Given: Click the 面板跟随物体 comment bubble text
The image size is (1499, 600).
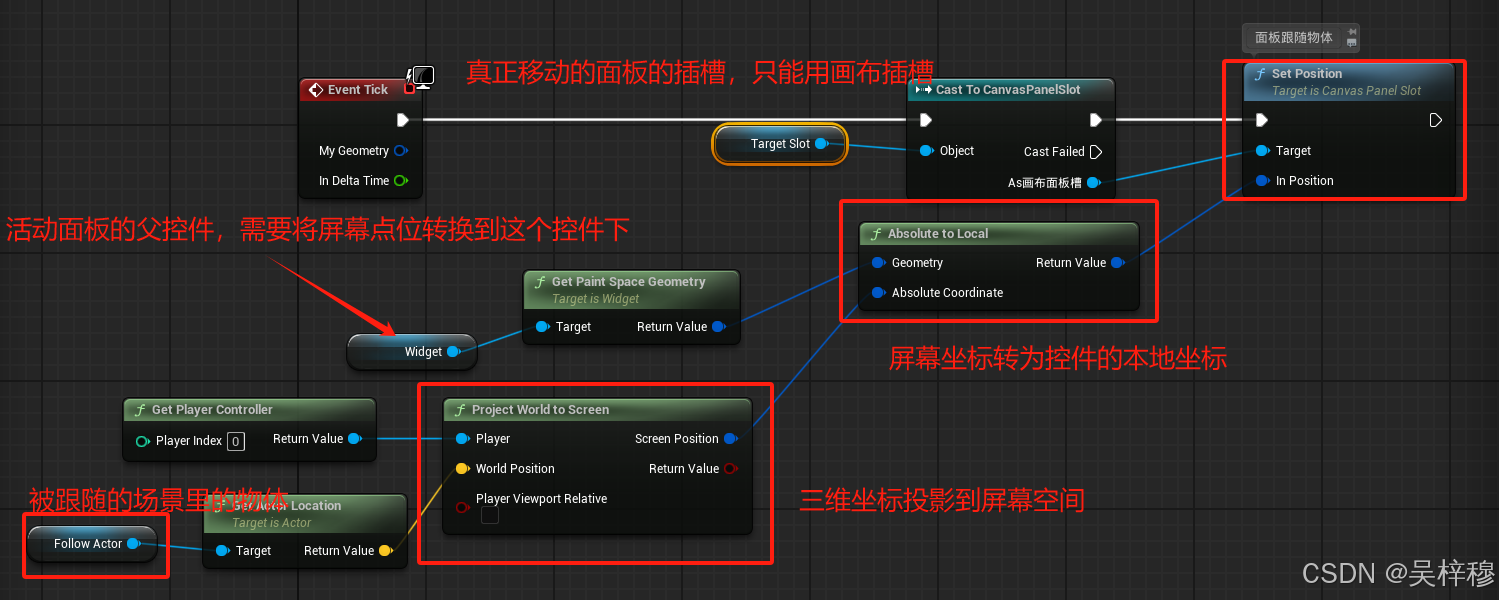Looking at the screenshot, I should [1294, 38].
